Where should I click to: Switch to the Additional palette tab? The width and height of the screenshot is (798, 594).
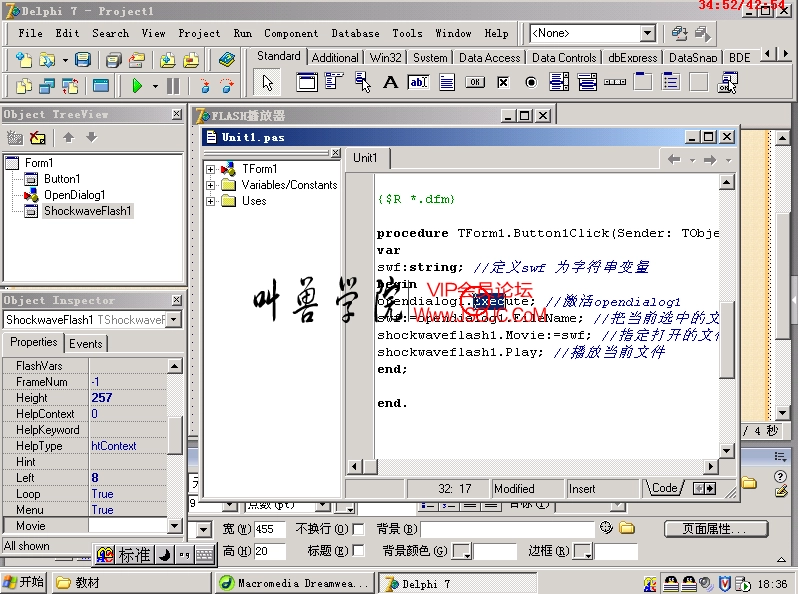click(x=335, y=58)
